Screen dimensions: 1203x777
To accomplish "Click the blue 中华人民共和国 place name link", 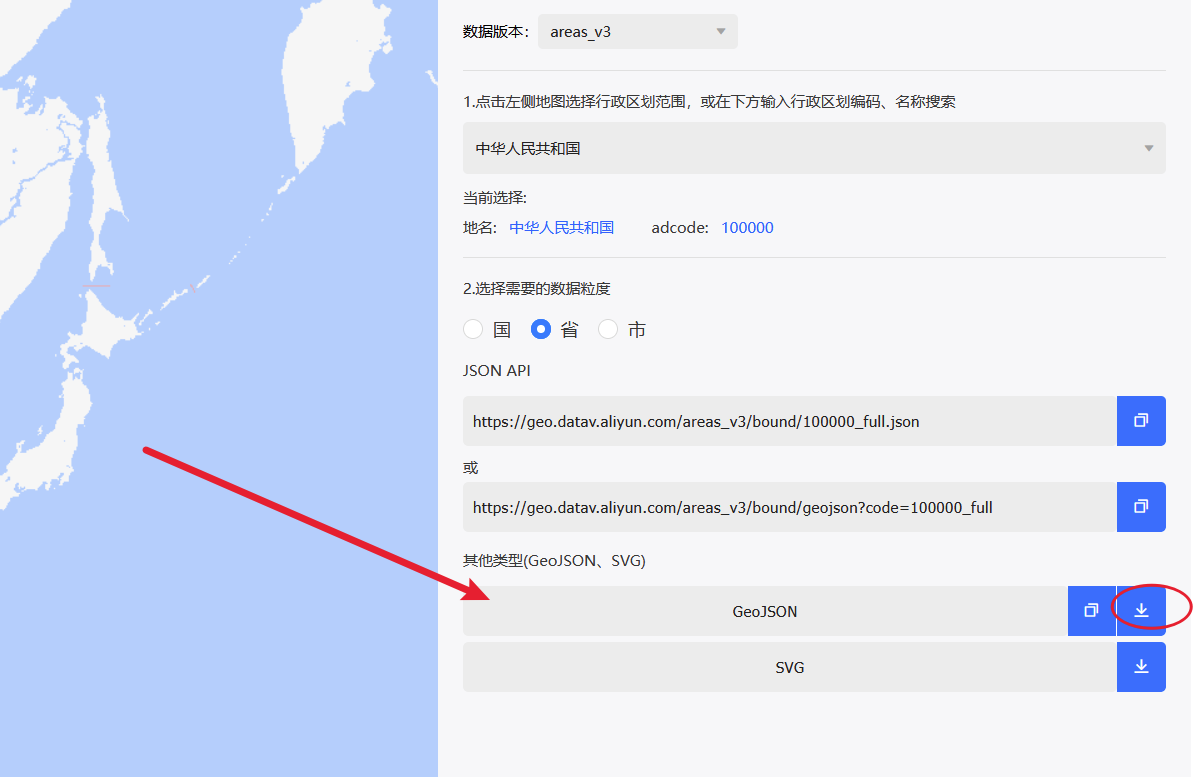I will coord(561,227).
